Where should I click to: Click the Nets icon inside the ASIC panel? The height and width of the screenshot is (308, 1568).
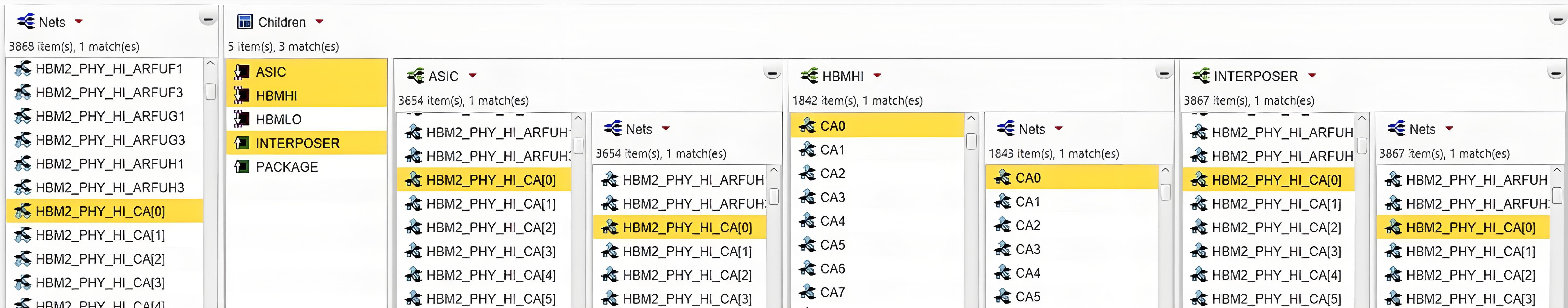pos(613,129)
